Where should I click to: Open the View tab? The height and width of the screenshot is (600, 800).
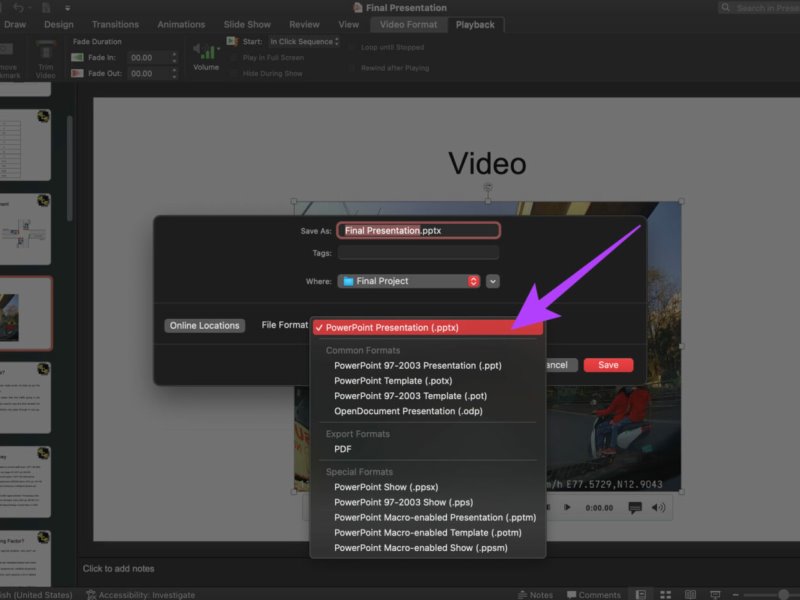[348, 24]
